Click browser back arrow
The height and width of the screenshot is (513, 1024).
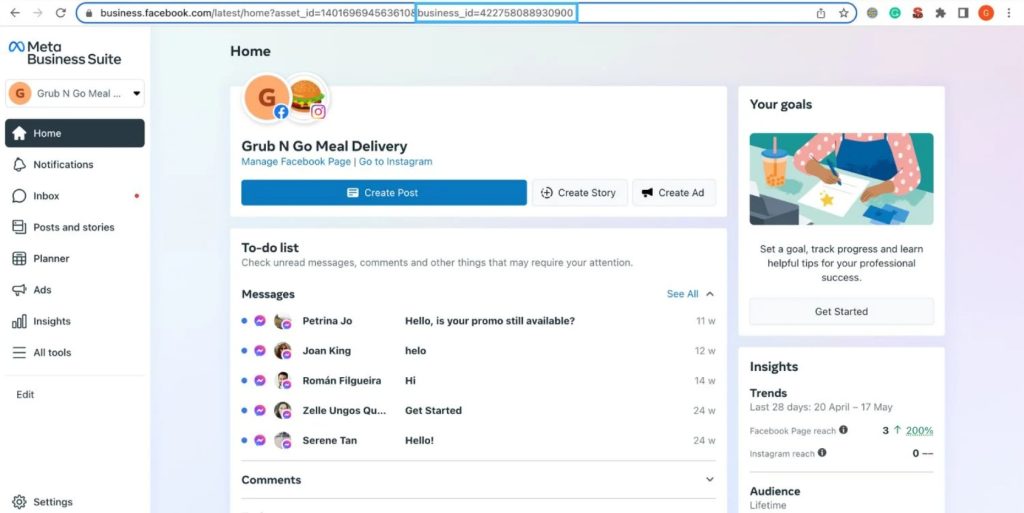point(15,13)
